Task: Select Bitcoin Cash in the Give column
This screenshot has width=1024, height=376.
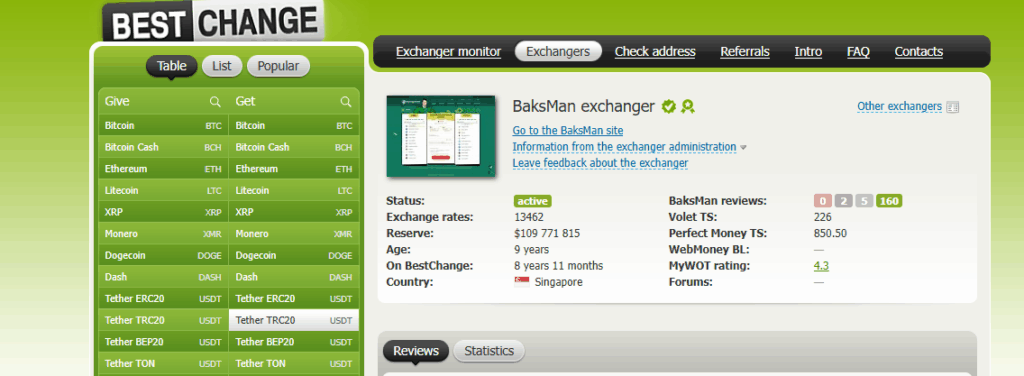Action: pyautogui.click(x=163, y=147)
